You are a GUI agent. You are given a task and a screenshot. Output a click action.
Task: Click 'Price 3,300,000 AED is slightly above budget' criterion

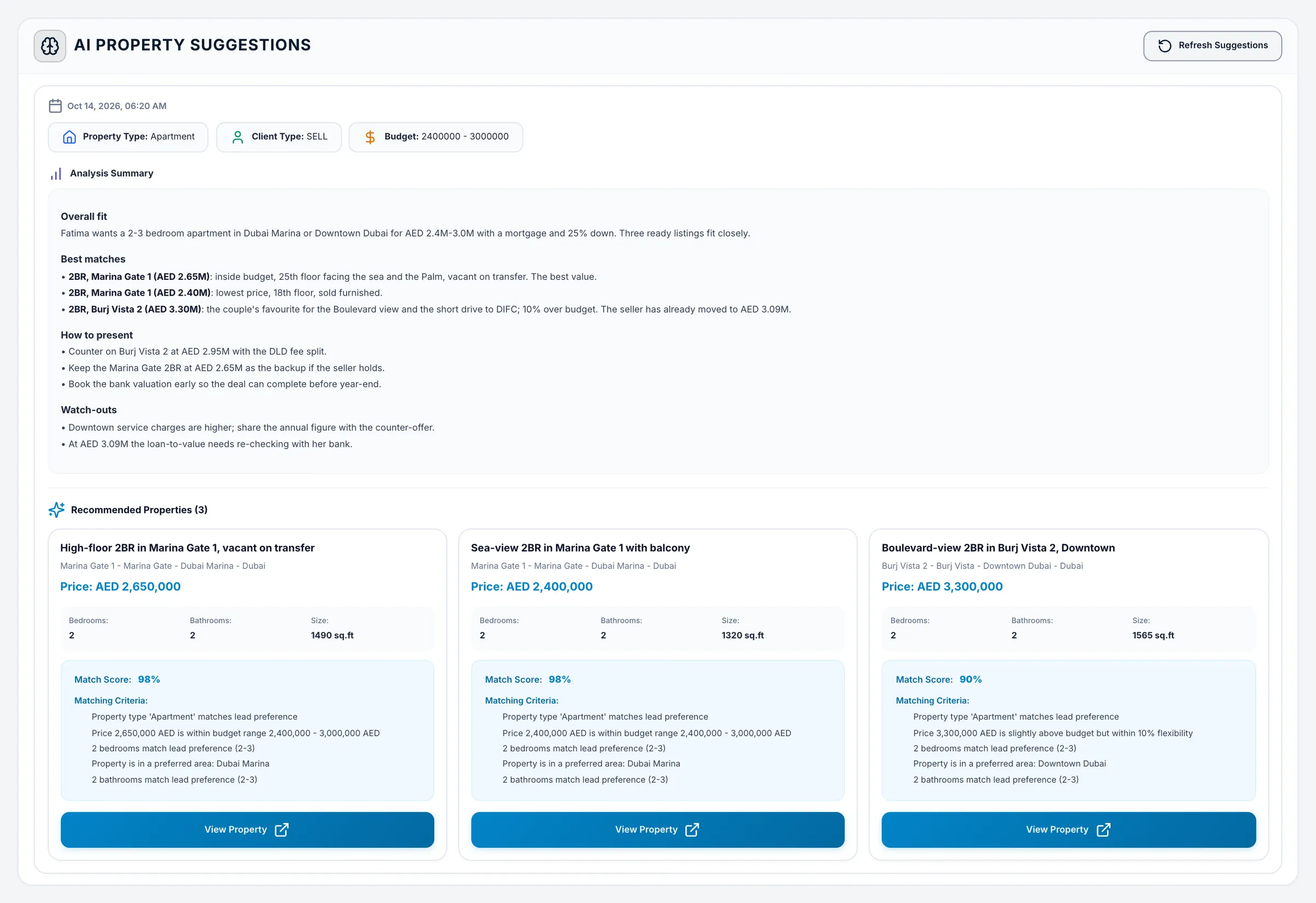(1053, 733)
